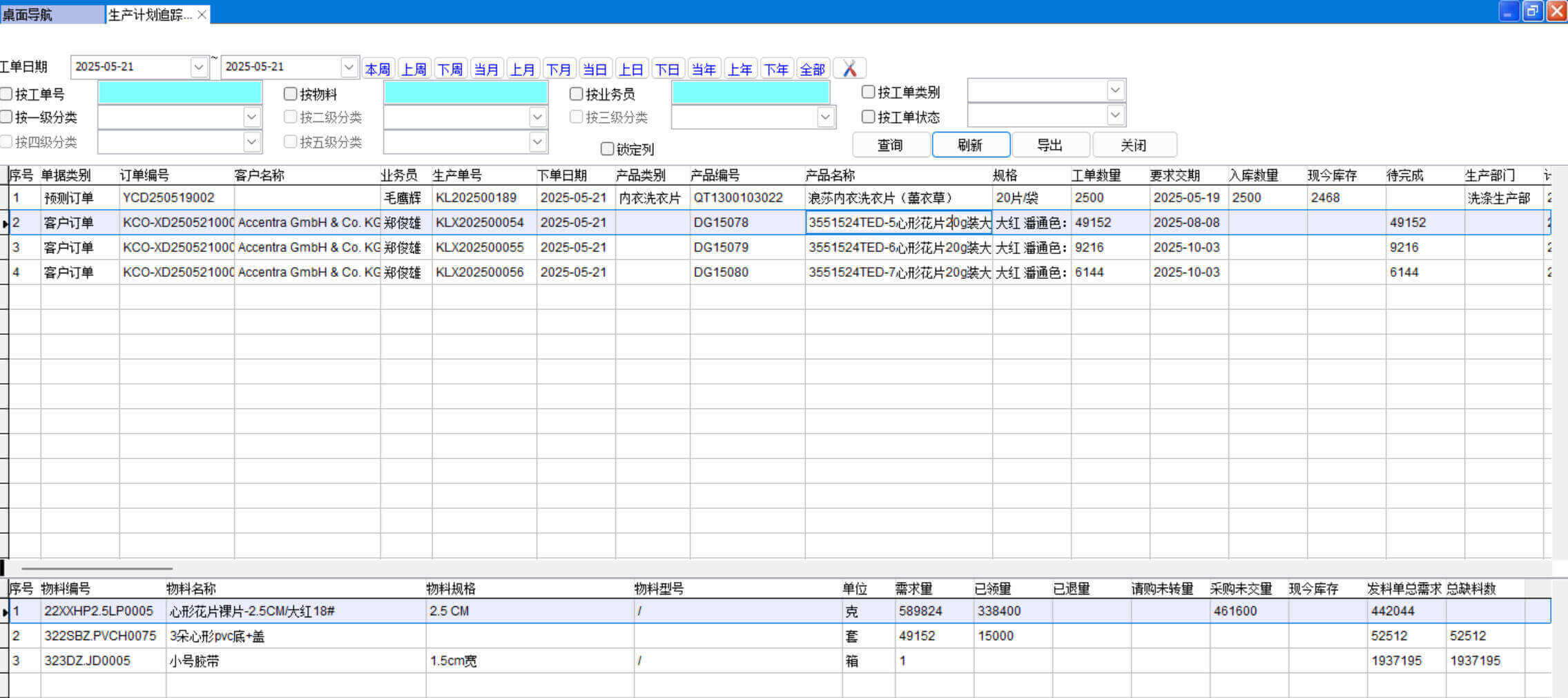The width and height of the screenshot is (1568, 698).
Task: Click the 按物料 cyan input field
Action: [465, 93]
